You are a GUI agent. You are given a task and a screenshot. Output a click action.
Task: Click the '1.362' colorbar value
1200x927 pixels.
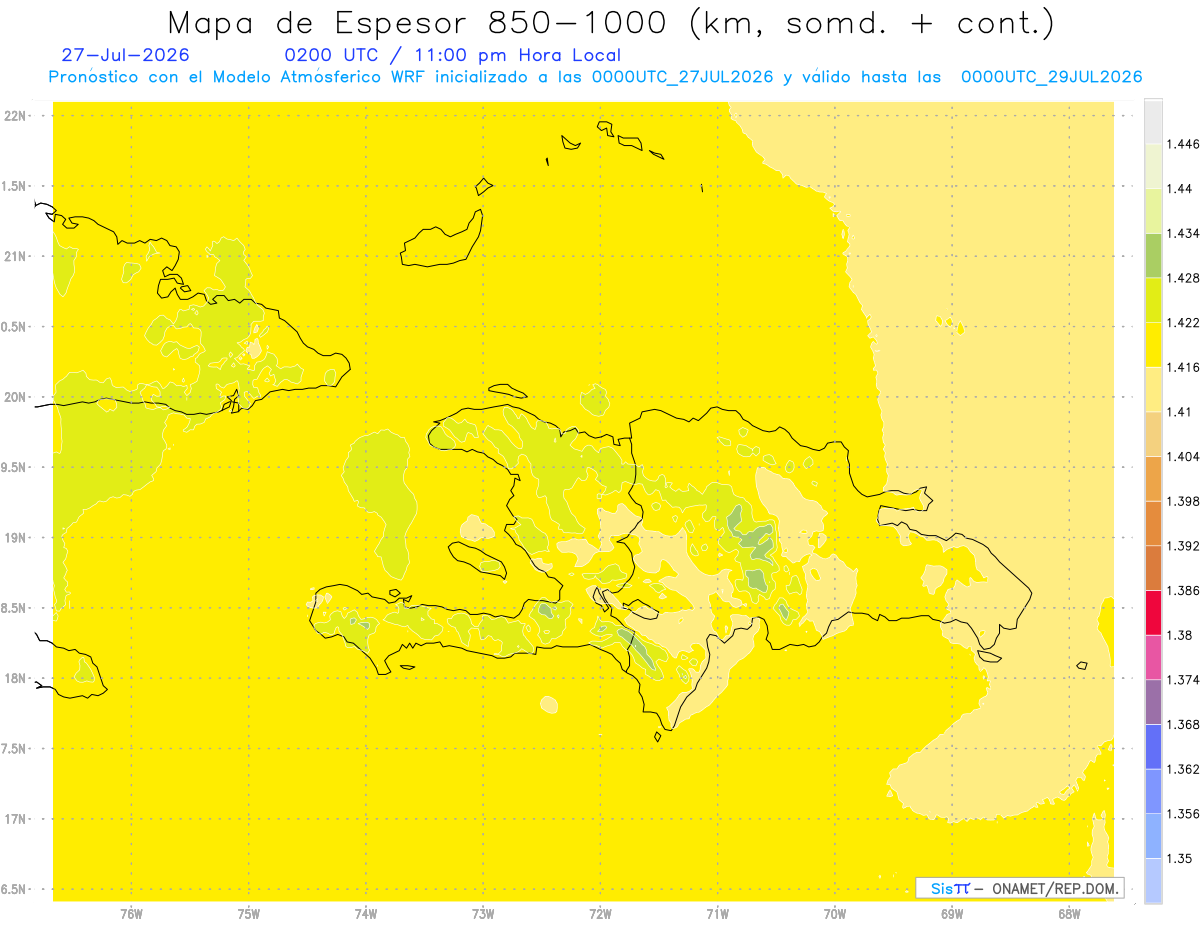(1183, 769)
